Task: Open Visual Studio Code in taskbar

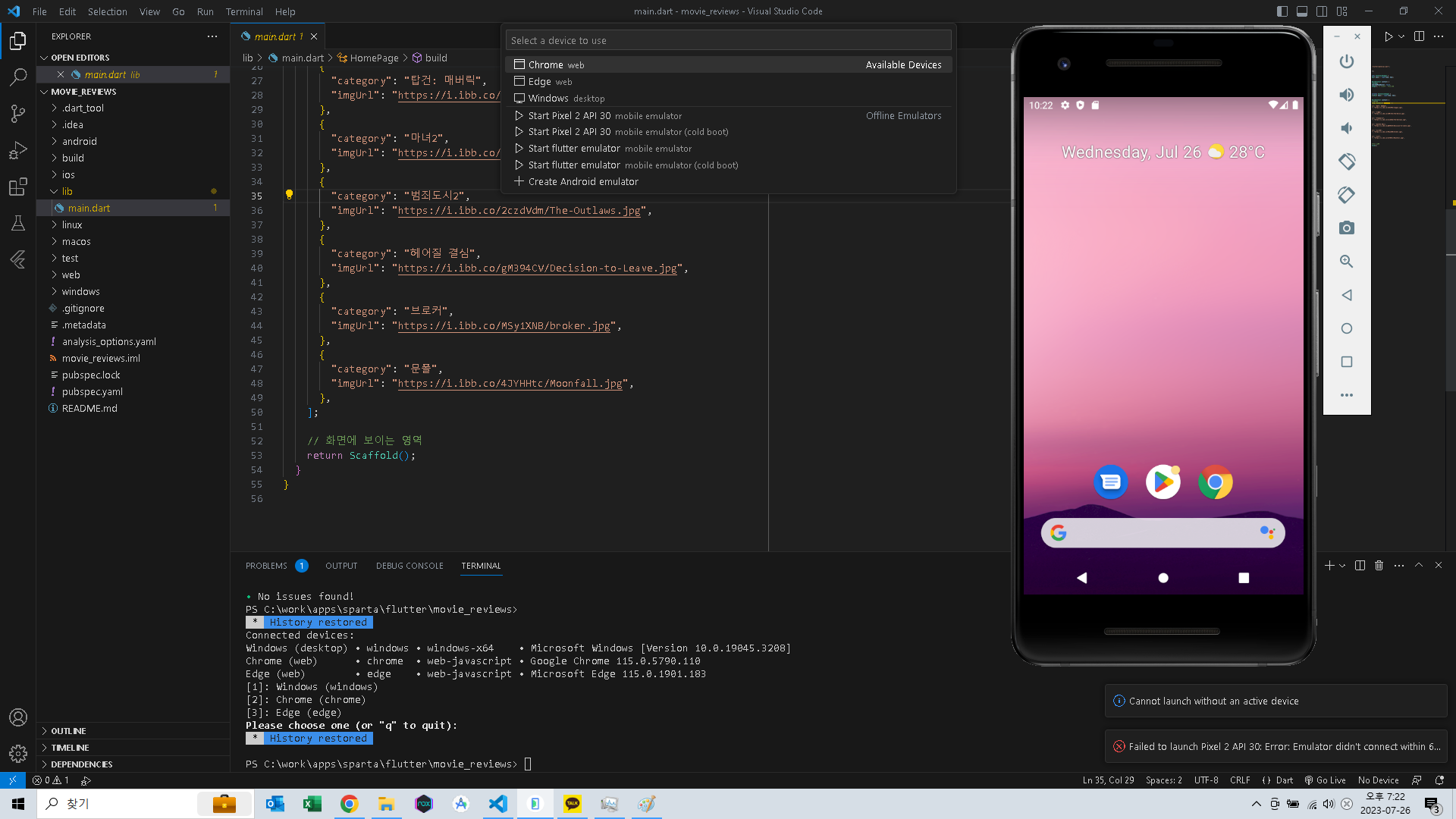Action: point(498,804)
